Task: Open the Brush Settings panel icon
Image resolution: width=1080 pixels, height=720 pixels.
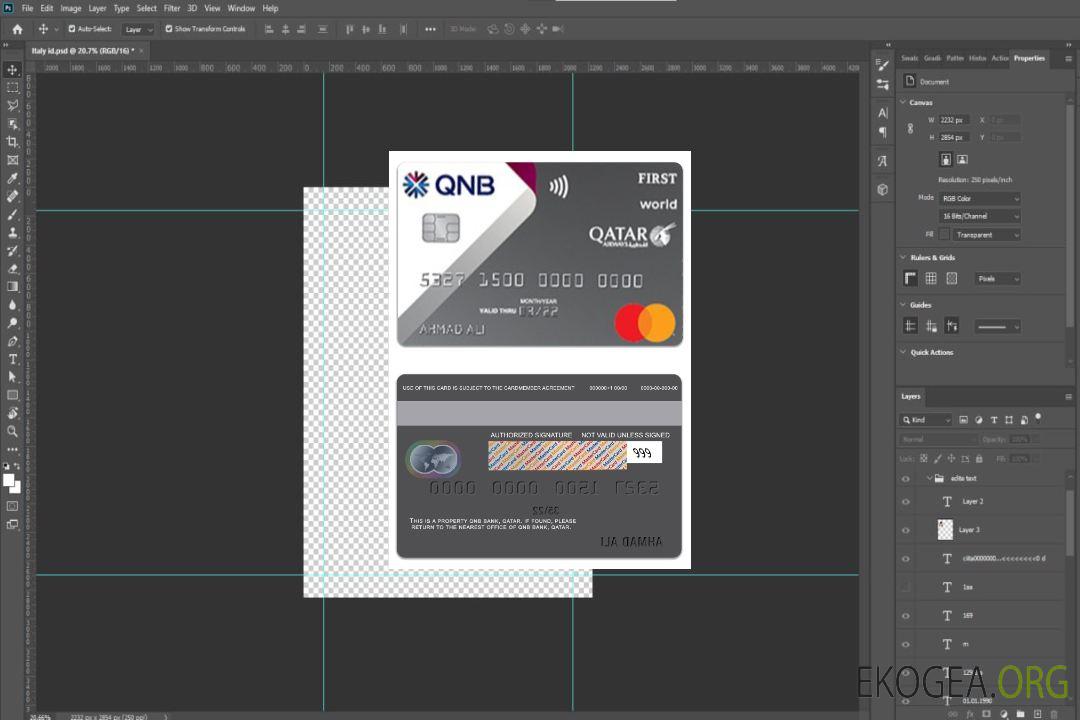Action: click(x=882, y=65)
